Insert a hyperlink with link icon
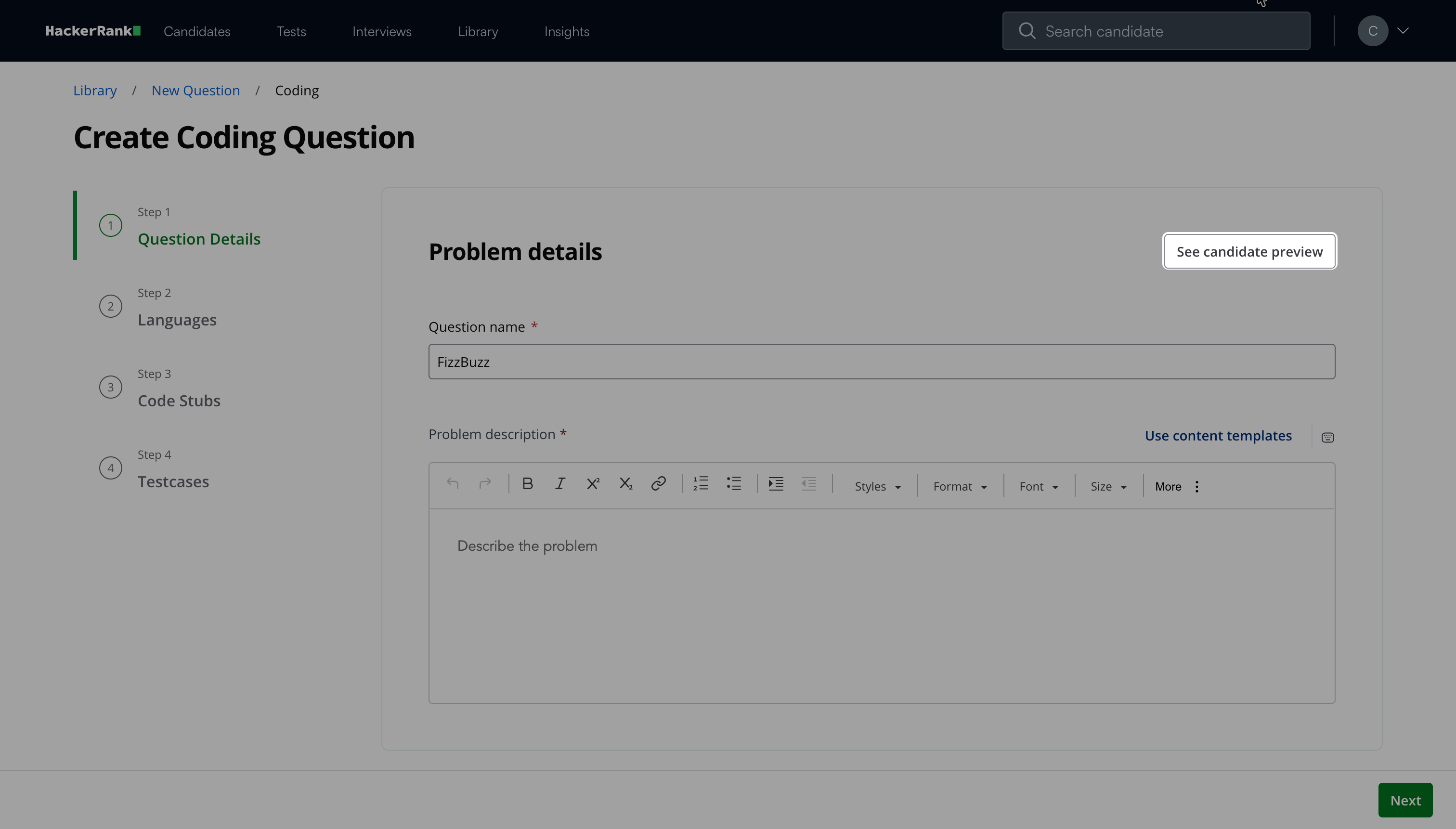The height and width of the screenshot is (829, 1456). (658, 484)
